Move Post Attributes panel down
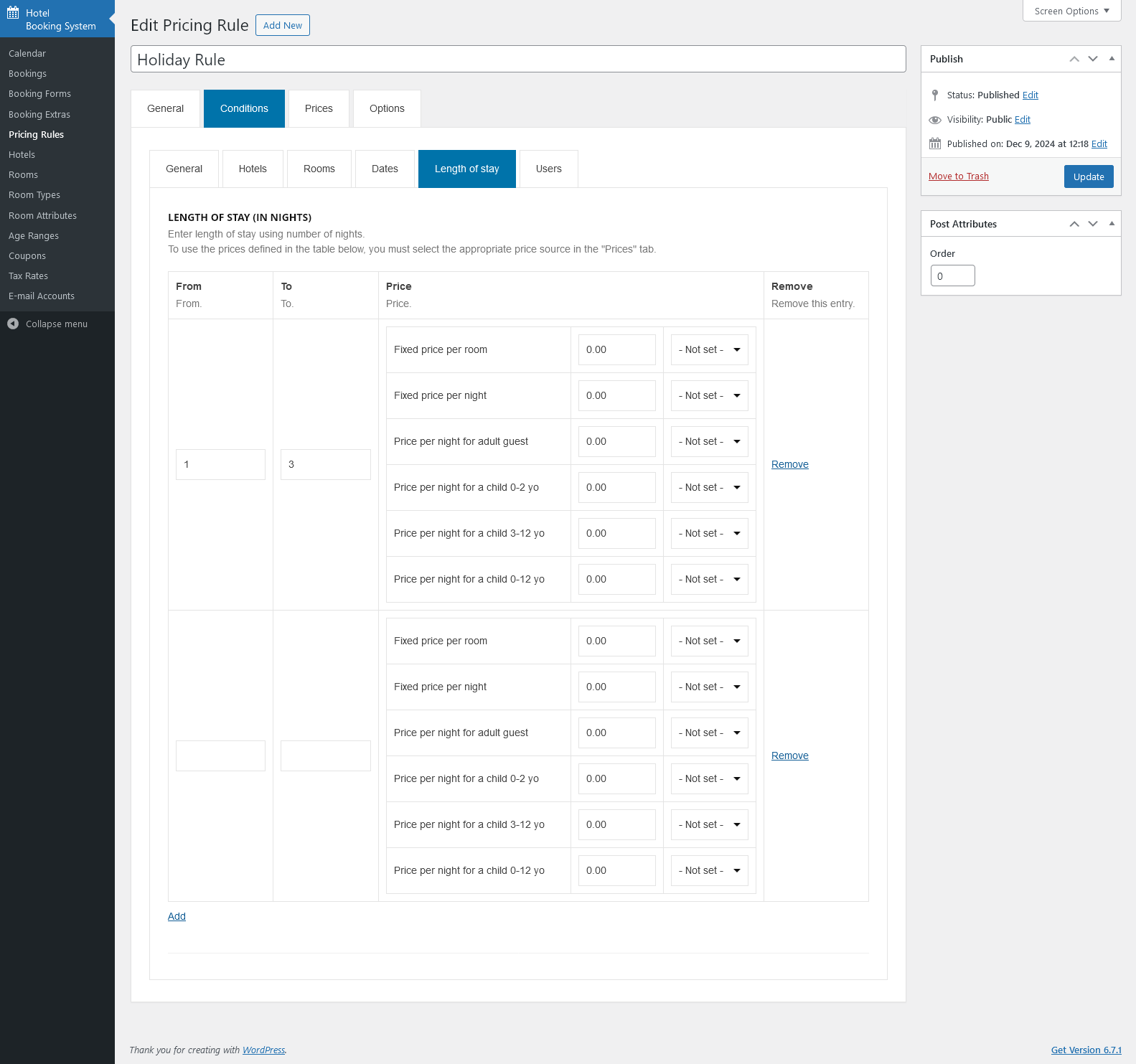 coord(1093,224)
